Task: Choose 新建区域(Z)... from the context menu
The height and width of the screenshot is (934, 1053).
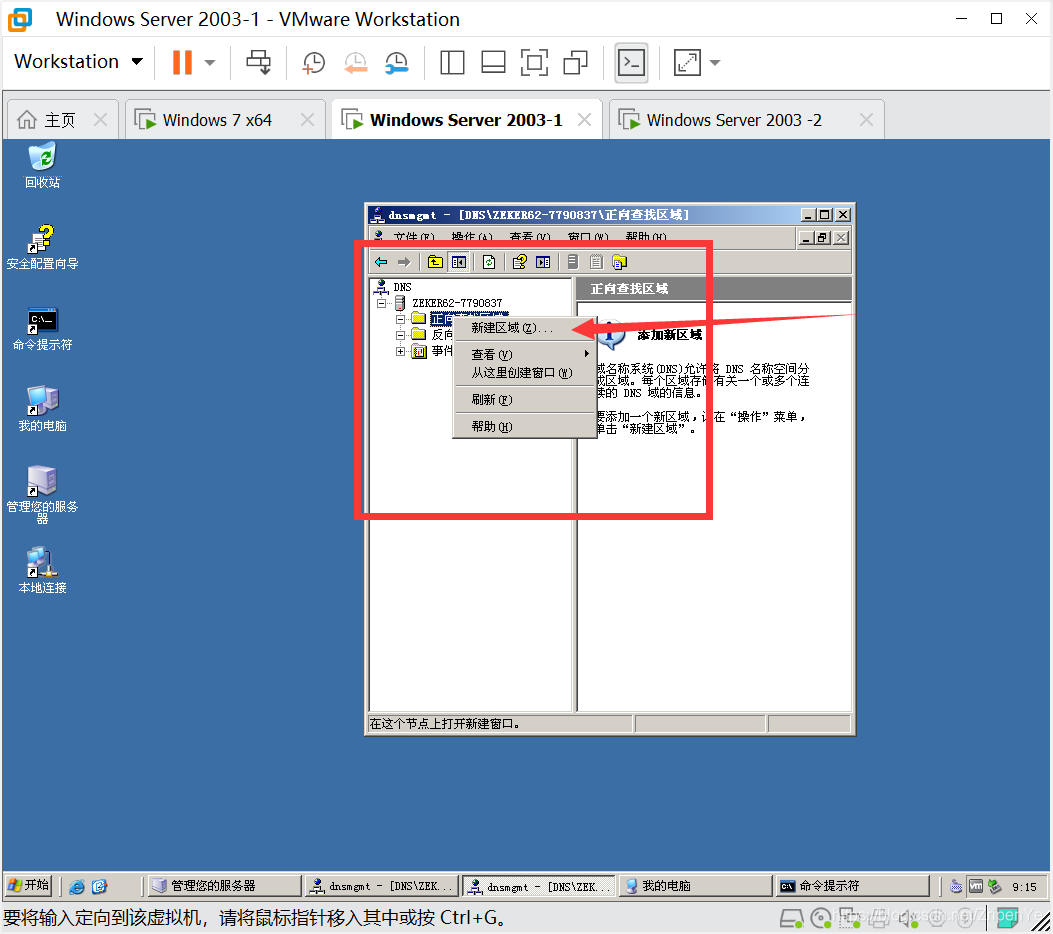Action: [x=524, y=328]
